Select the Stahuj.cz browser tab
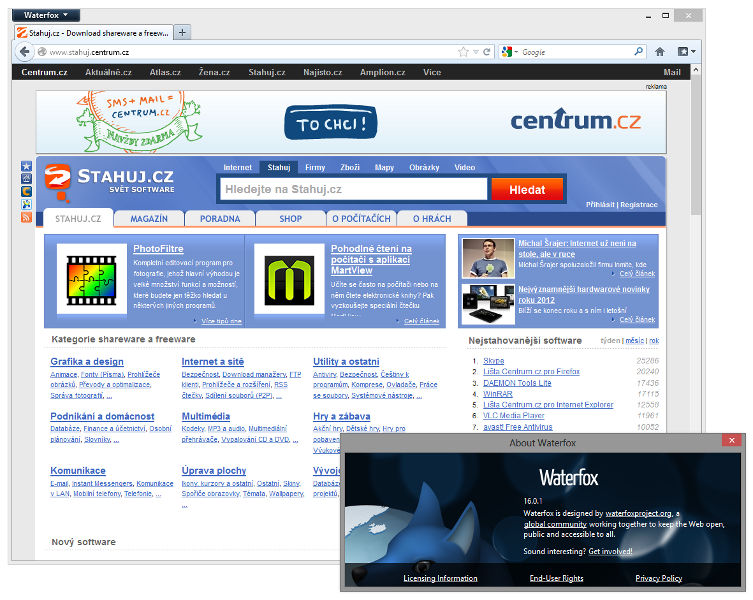Image resolution: width=753 pixels, height=600 pixels. click(93, 33)
